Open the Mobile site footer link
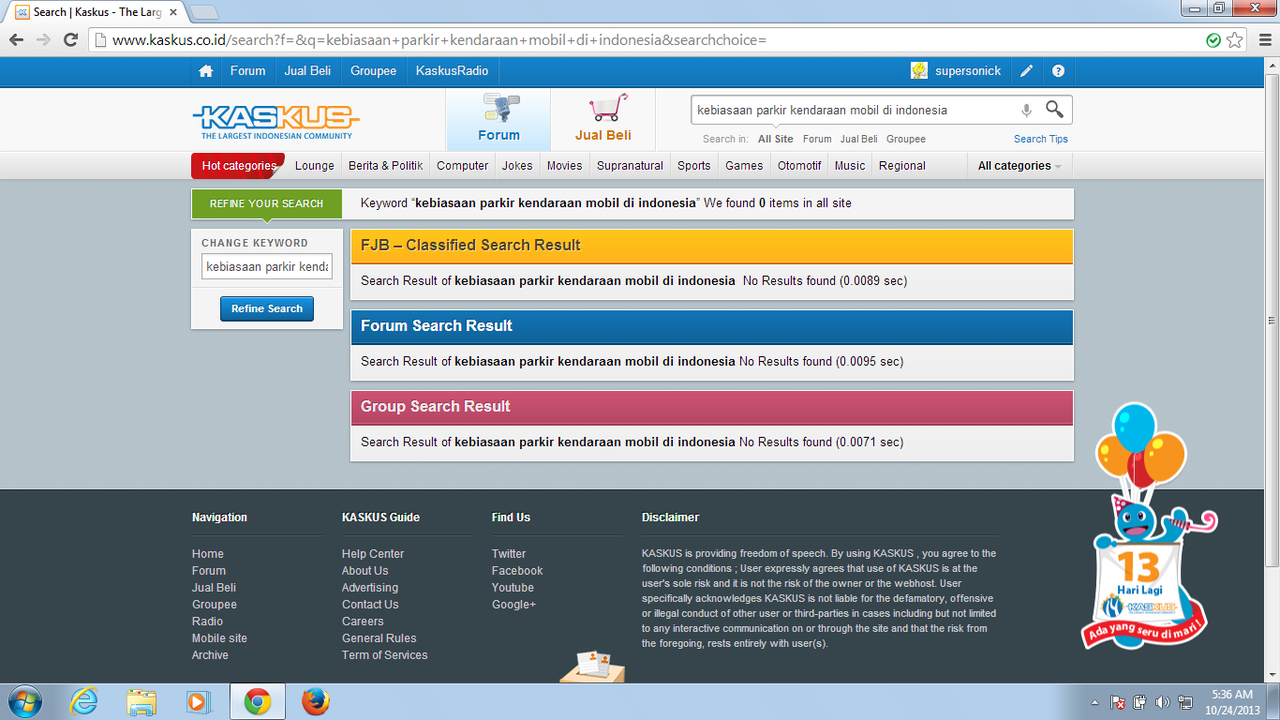This screenshot has height=720, width=1280. point(219,638)
